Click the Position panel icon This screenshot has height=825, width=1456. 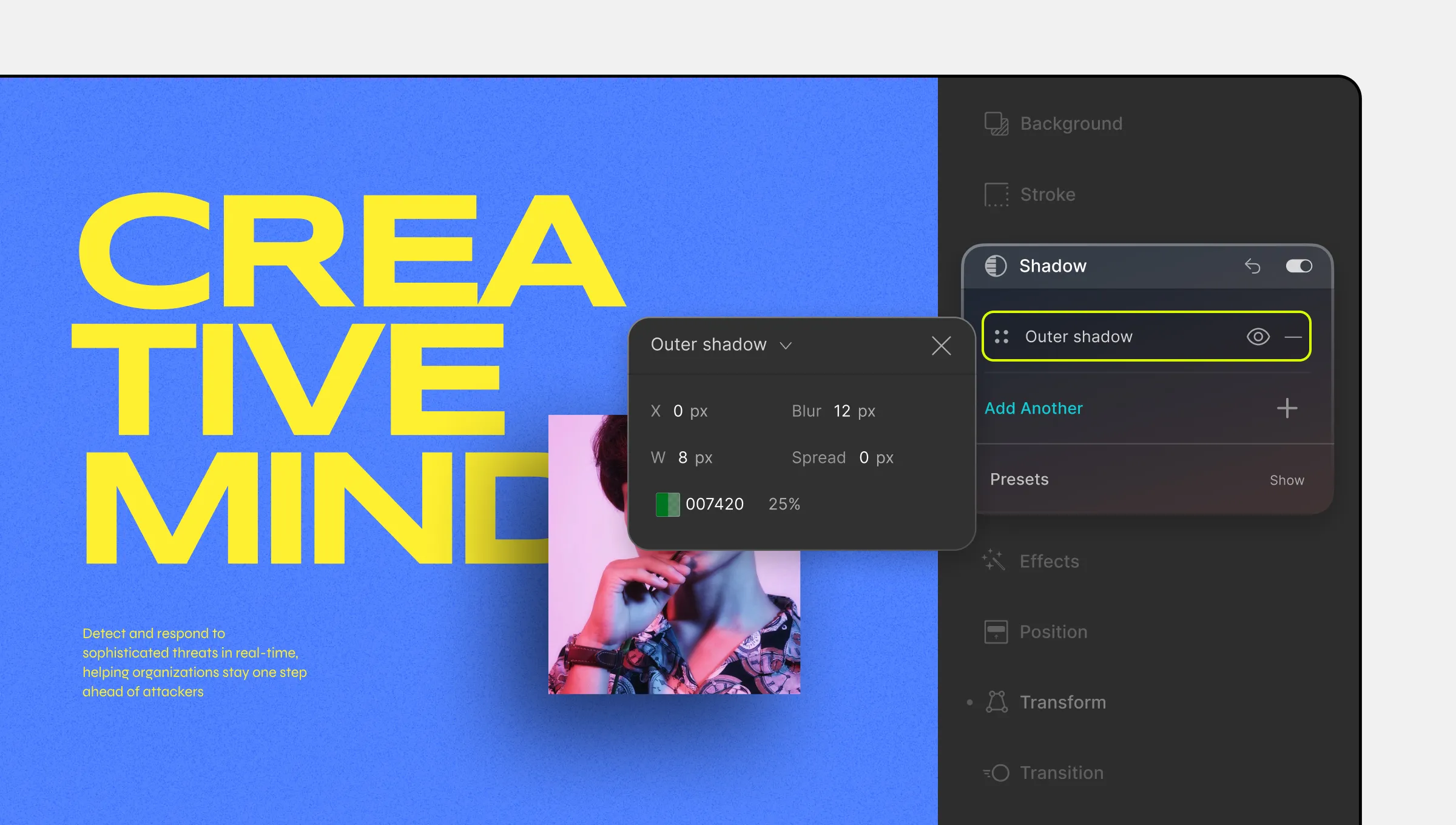(996, 631)
